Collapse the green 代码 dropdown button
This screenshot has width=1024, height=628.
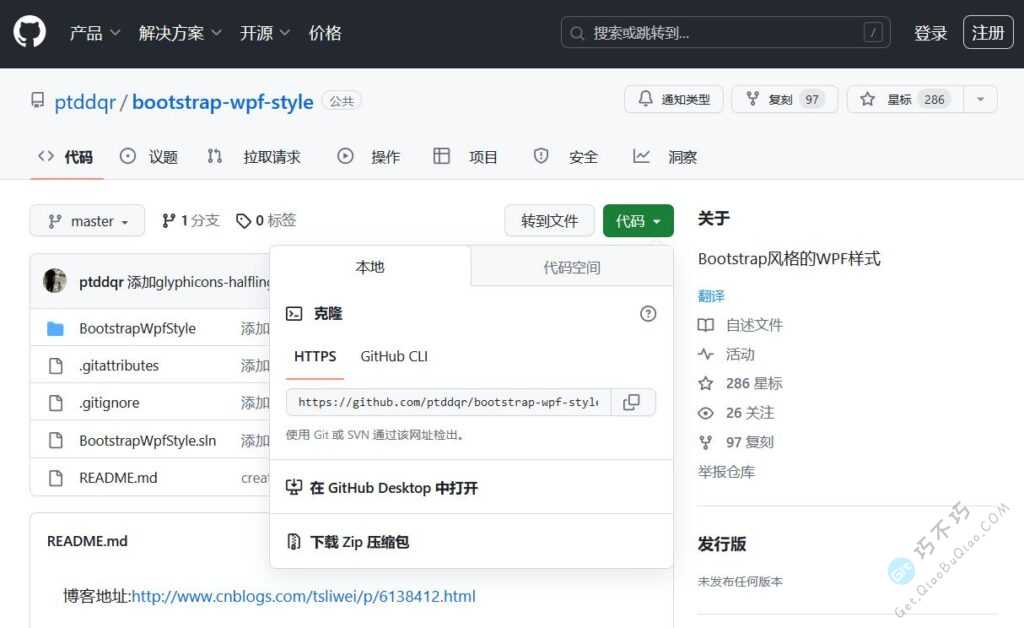point(638,221)
